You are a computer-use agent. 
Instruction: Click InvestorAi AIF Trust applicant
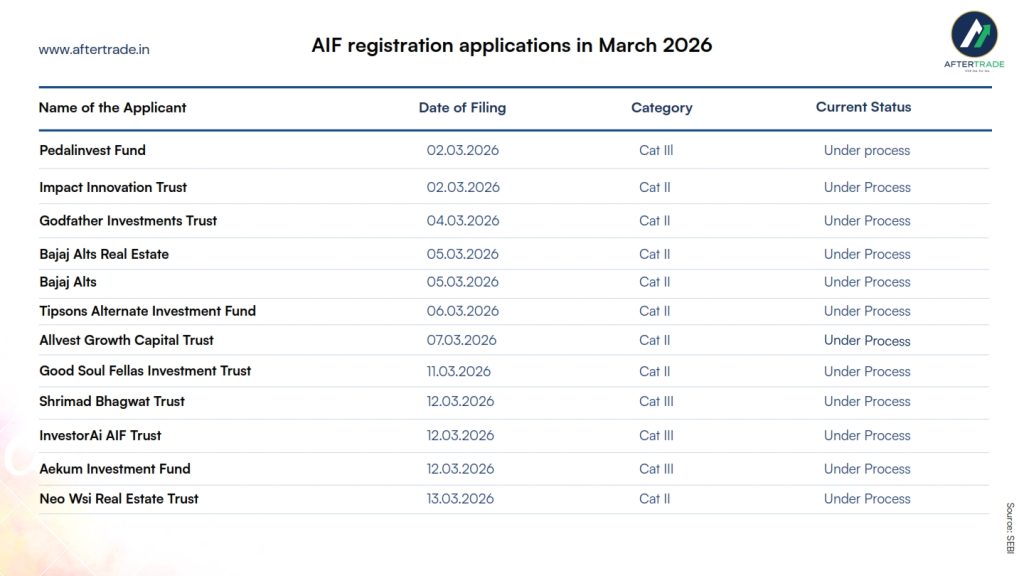tap(100, 436)
